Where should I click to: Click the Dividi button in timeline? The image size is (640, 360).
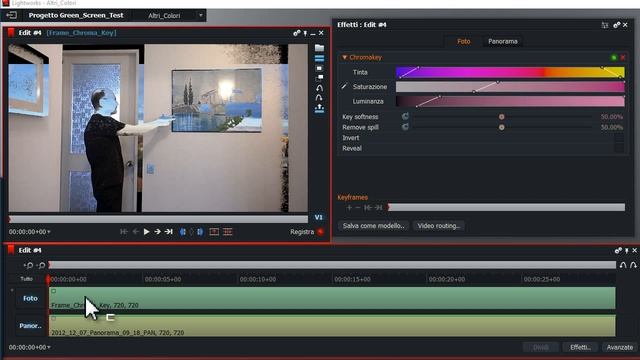(541, 347)
